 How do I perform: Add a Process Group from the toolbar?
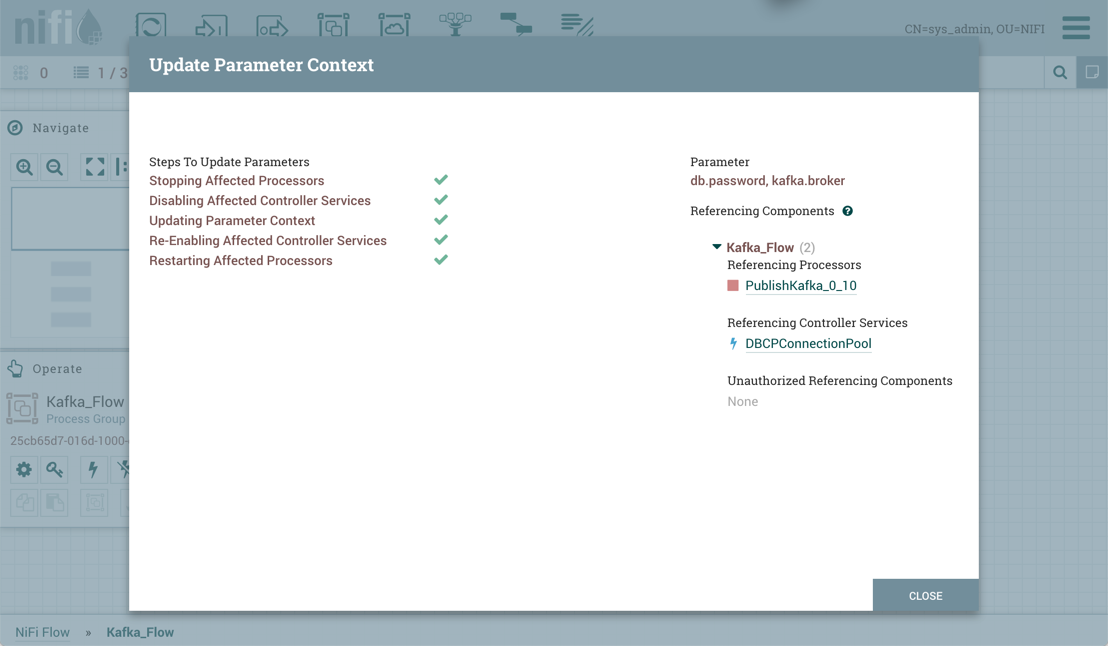tap(333, 27)
